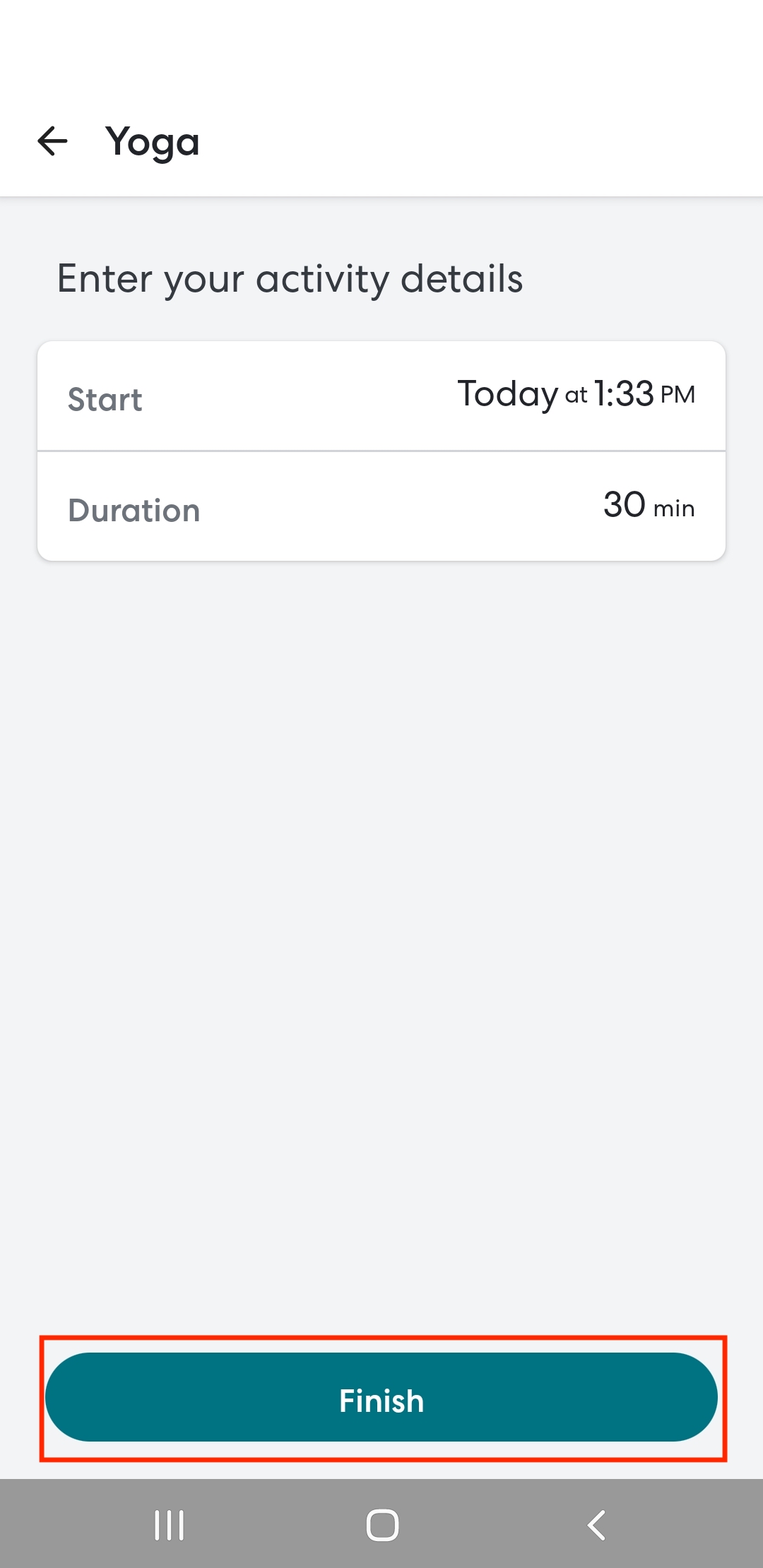Viewport: 763px width, 1568px height.
Task: Click the 'Enter your activity details' heading
Action: coord(290,278)
